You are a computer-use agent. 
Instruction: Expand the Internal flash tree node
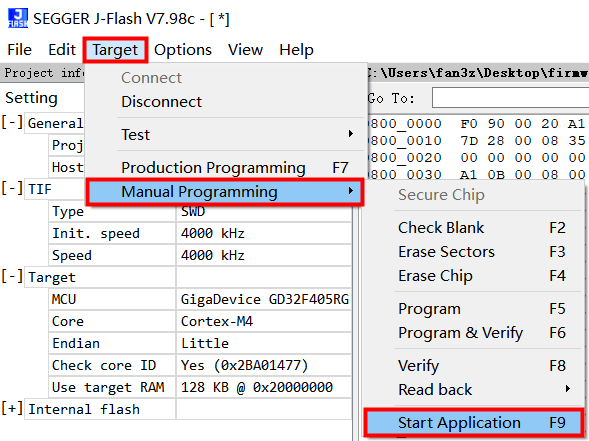(12, 409)
